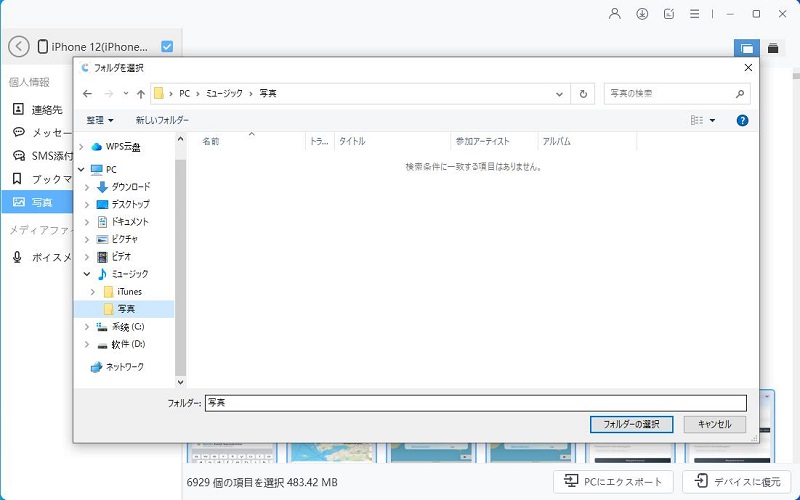Select ダウンロード folder in the tree
This screenshot has width=800, height=500.
[130, 187]
